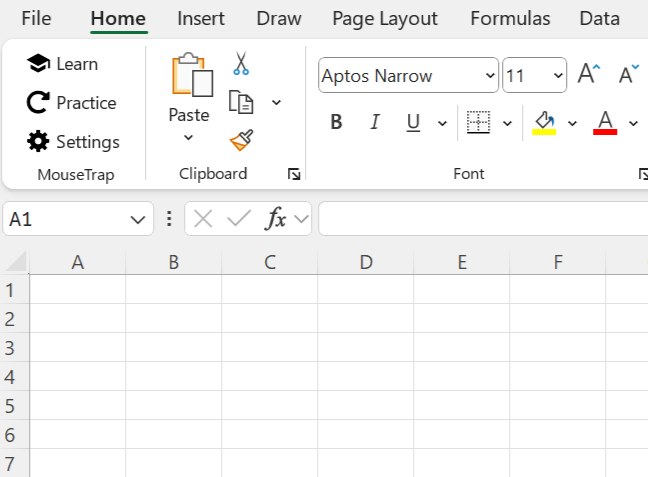The height and width of the screenshot is (477, 648).
Task: Select row 5 header
Action: 14,405
